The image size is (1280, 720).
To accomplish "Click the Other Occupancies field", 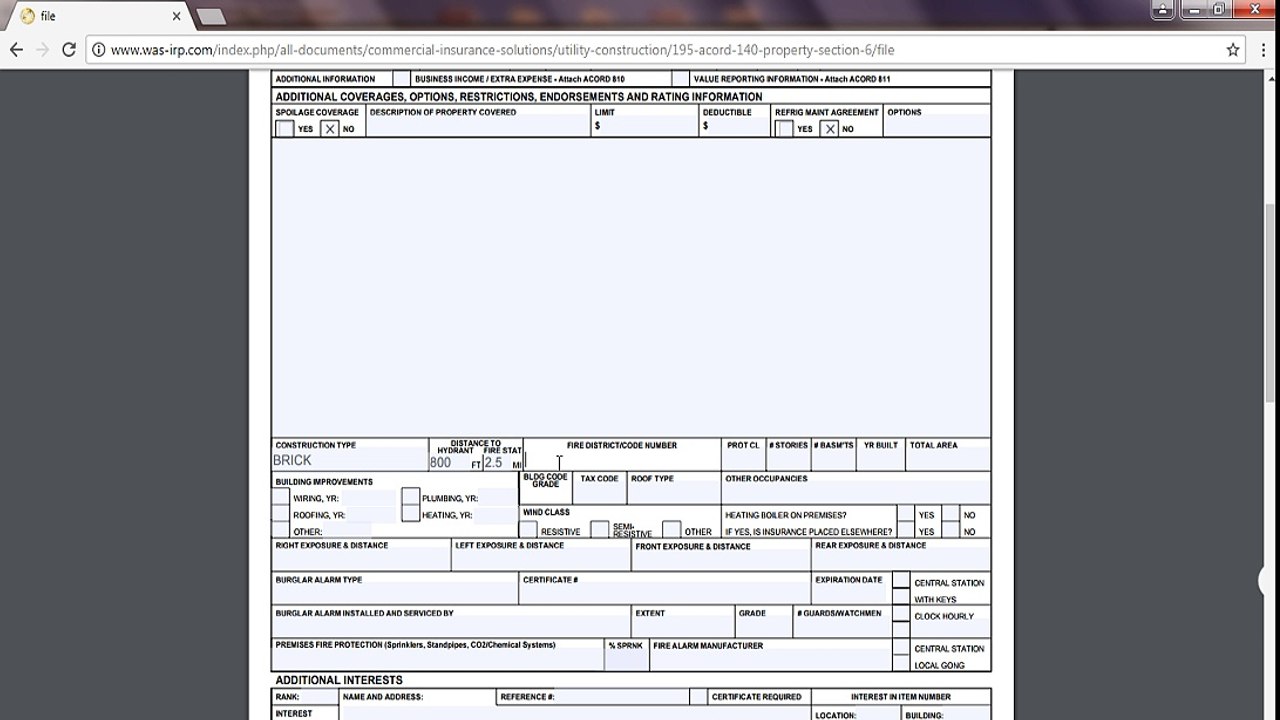I will (x=856, y=494).
